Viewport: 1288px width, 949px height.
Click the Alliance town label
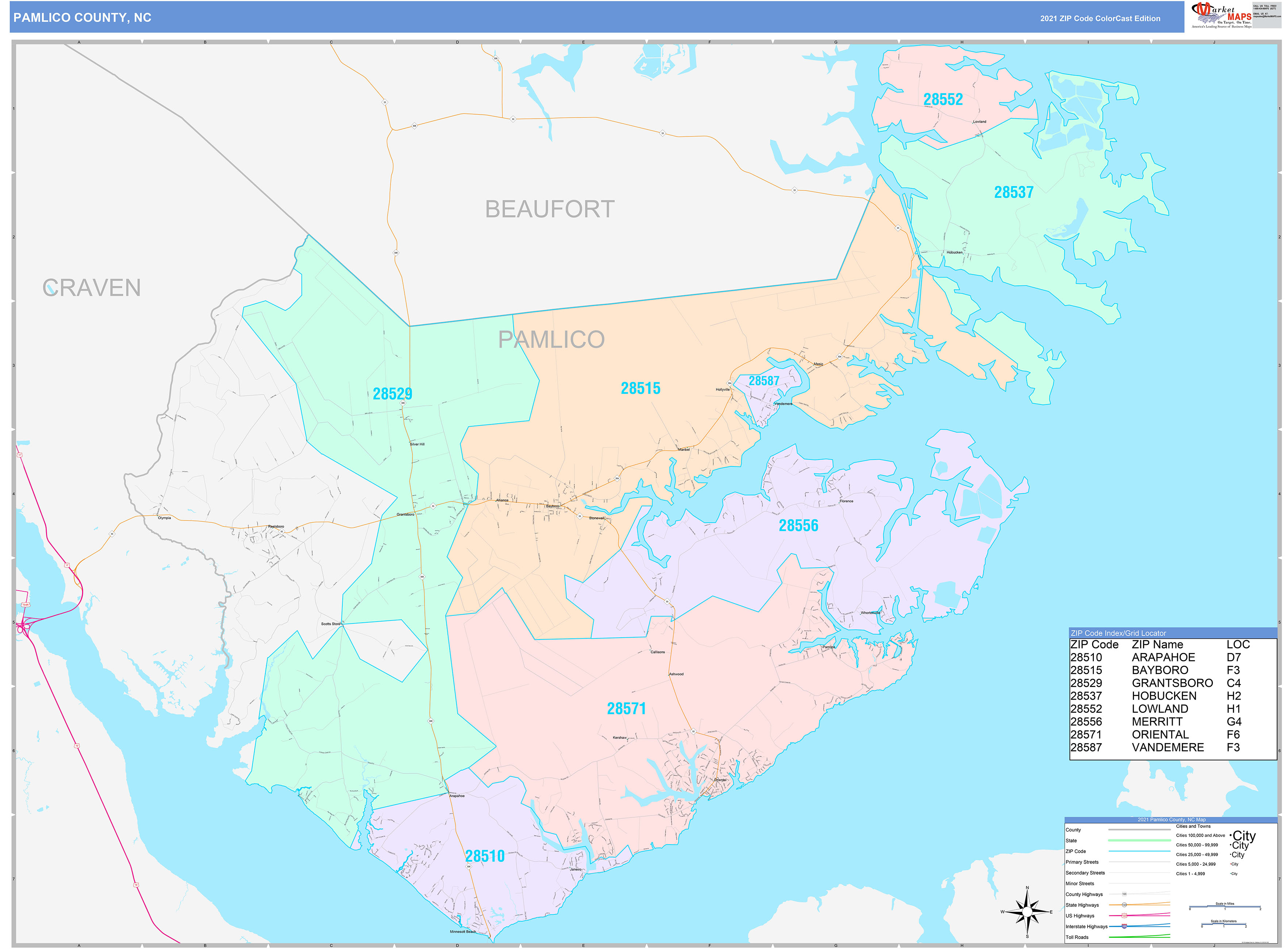502,500
